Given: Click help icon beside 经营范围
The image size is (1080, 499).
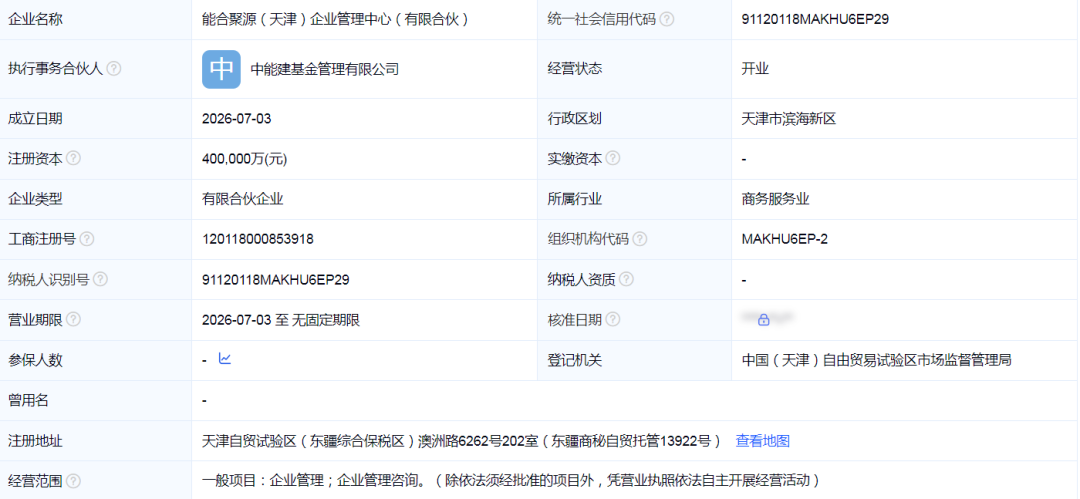Looking at the screenshot, I should point(73,481).
